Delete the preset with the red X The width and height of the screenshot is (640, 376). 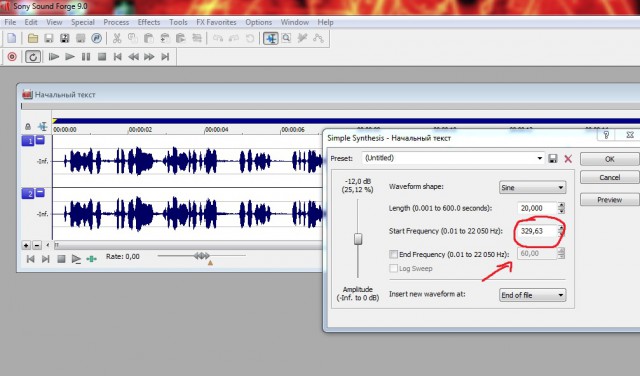(568, 159)
